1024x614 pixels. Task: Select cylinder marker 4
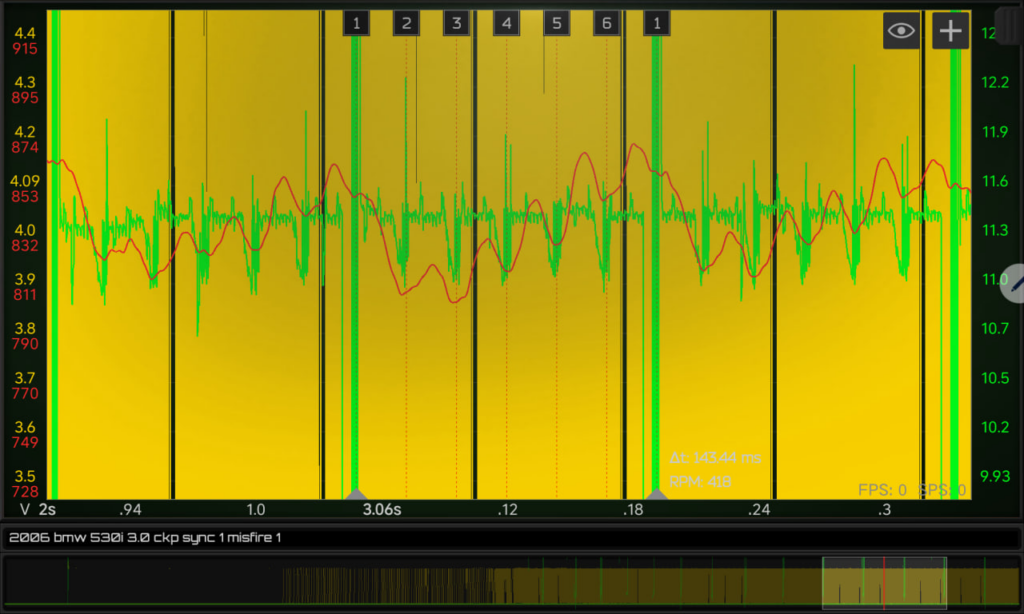[x=507, y=24]
